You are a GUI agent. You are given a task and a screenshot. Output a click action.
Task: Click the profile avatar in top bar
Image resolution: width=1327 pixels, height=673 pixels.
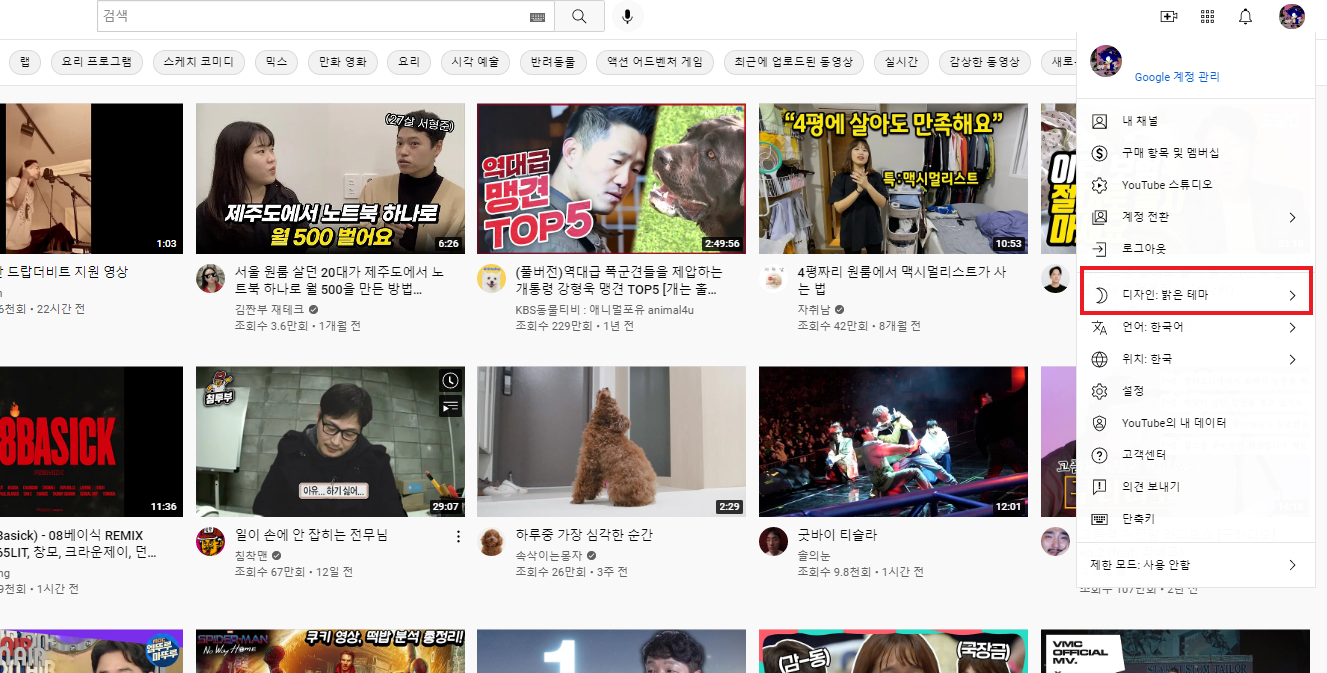(x=1291, y=16)
